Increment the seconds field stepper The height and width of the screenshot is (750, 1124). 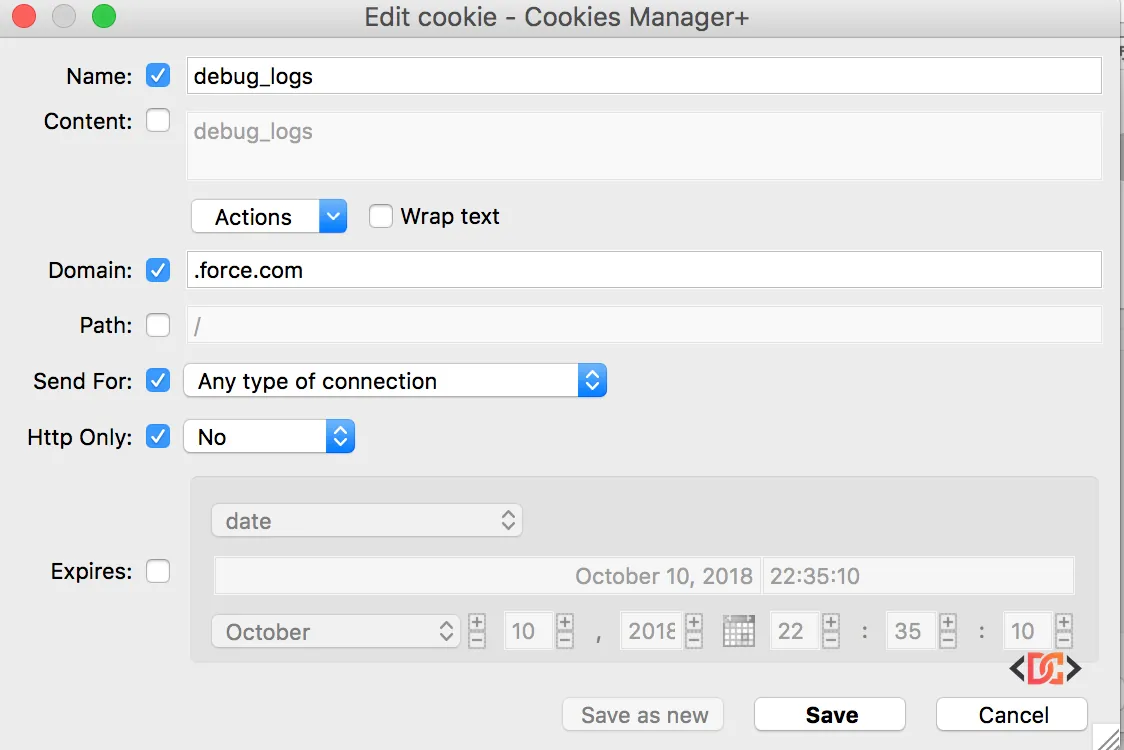pyautogui.click(x=1063, y=624)
